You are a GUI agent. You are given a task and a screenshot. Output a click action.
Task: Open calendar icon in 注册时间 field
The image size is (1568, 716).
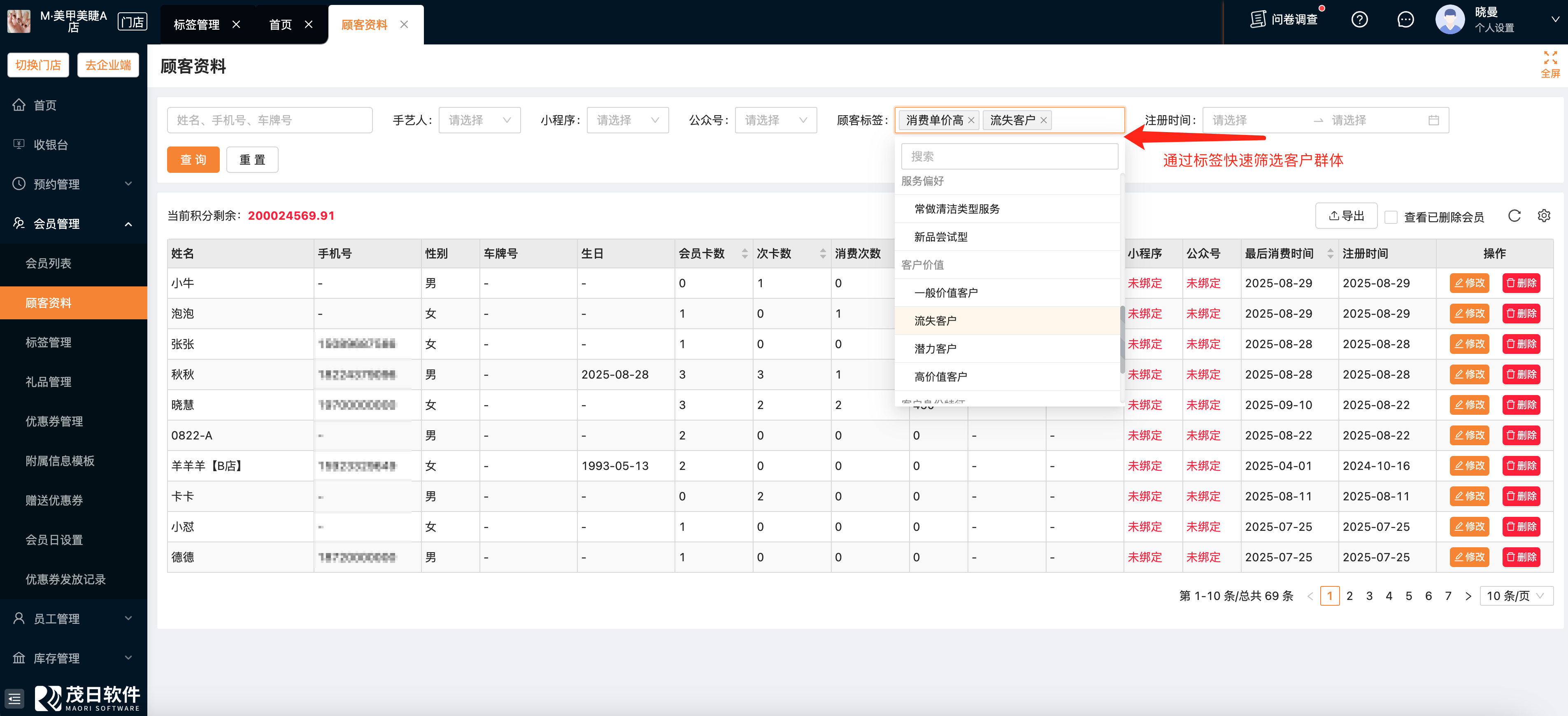click(x=1433, y=121)
